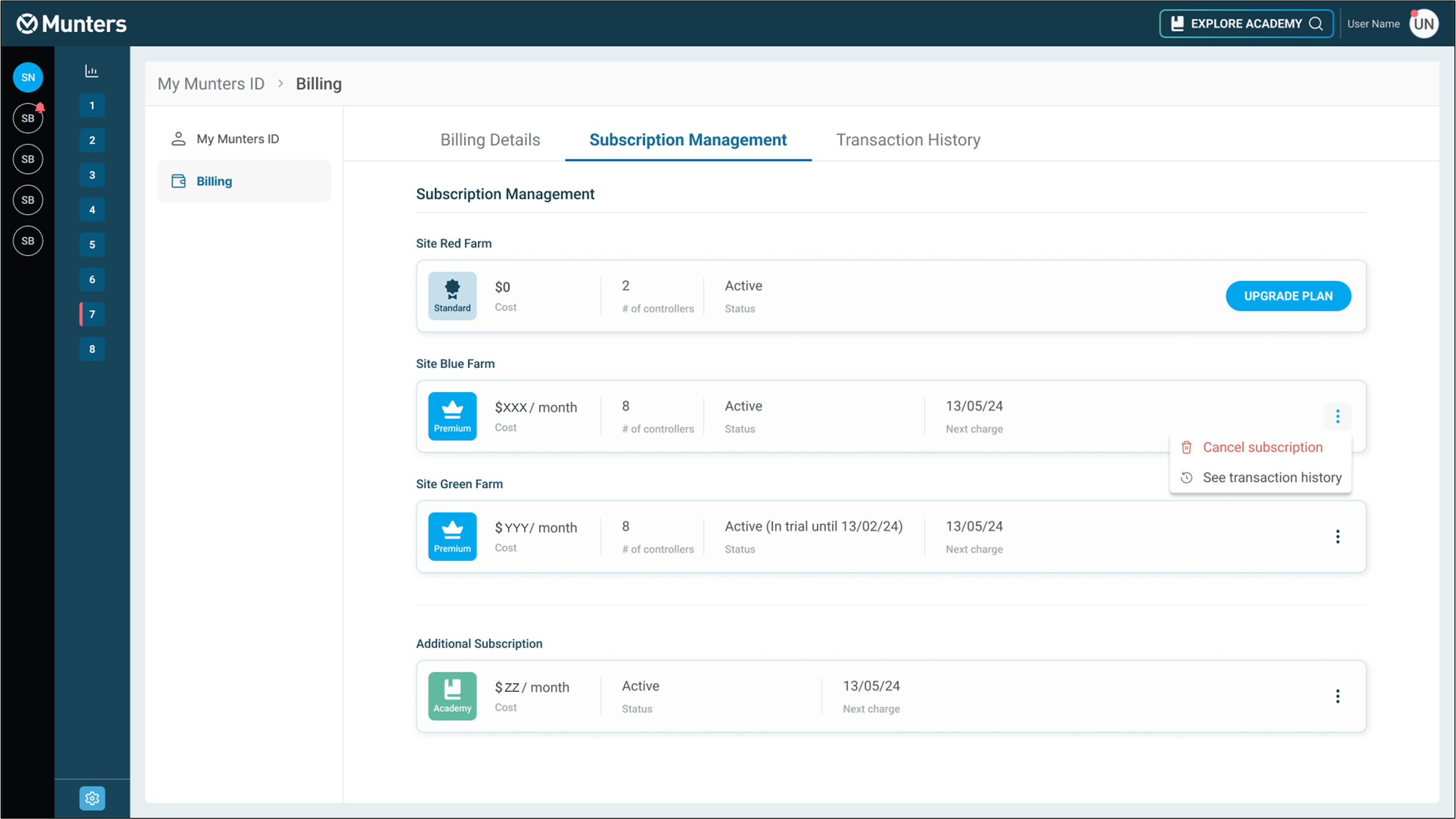Open the SN site avatar

click(x=28, y=77)
